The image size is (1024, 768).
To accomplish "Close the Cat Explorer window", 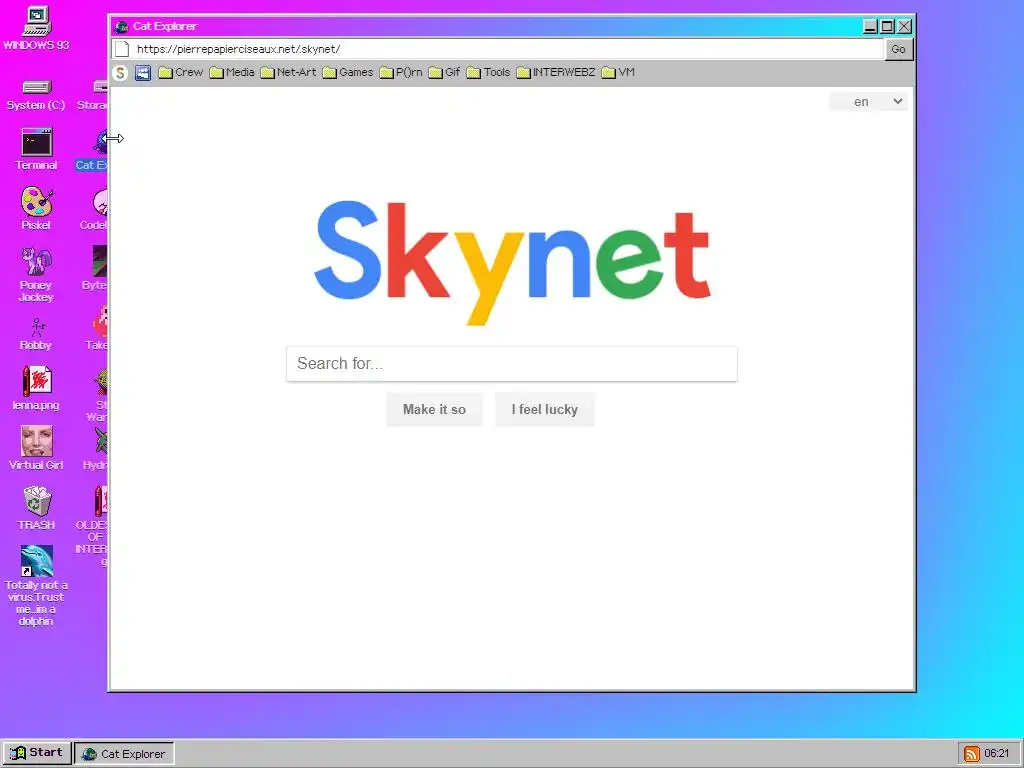I will click(904, 26).
